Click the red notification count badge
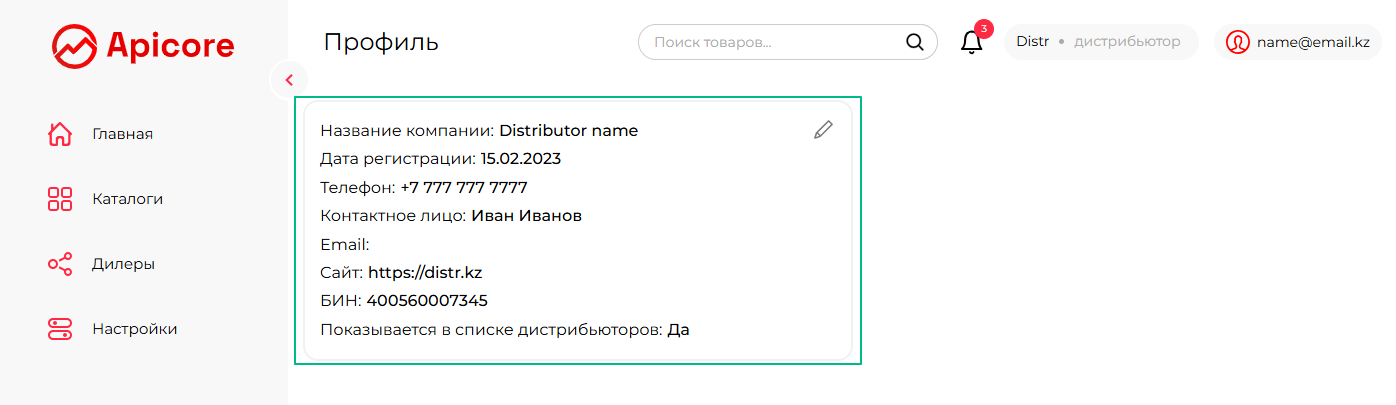This screenshot has height=405, width=1396. click(x=984, y=28)
